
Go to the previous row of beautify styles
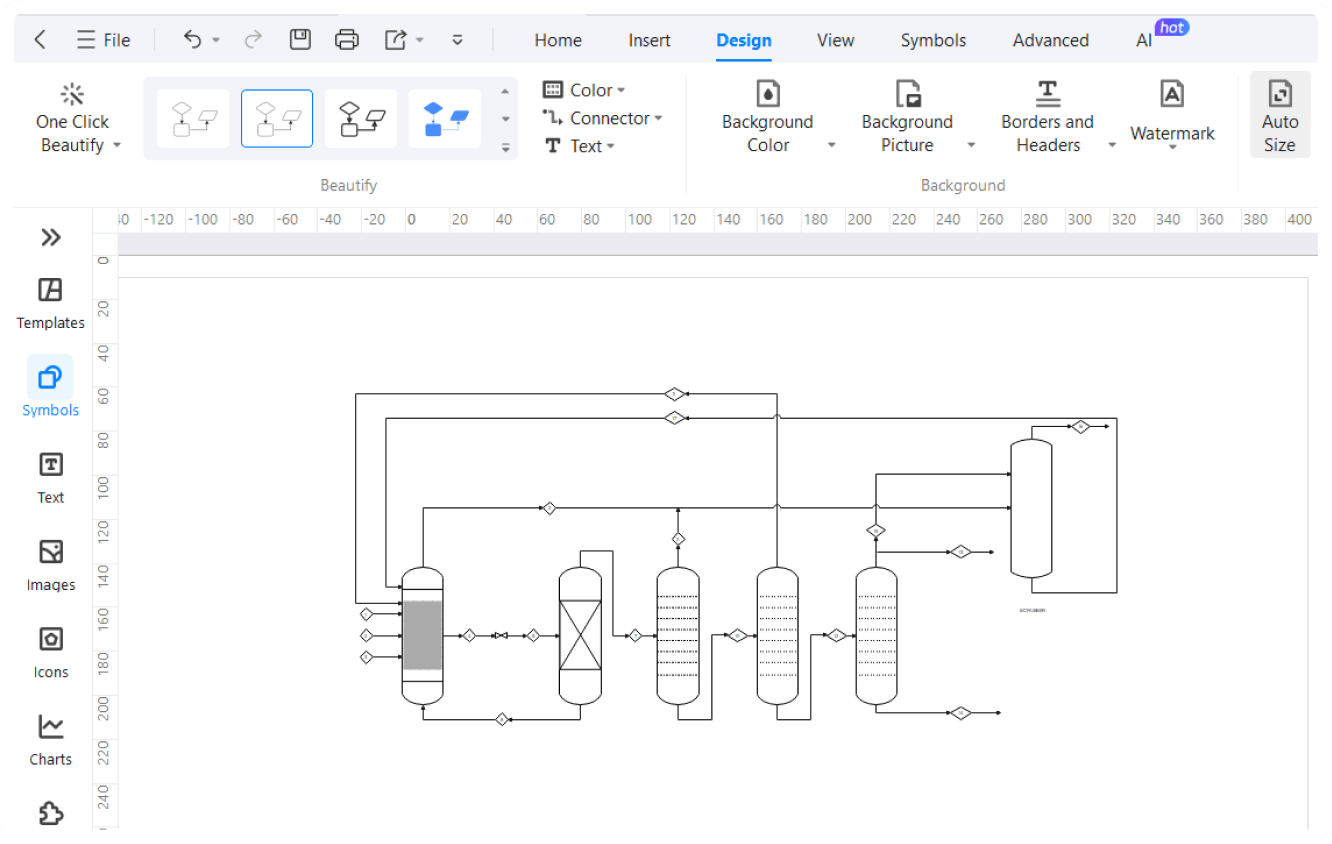click(505, 92)
